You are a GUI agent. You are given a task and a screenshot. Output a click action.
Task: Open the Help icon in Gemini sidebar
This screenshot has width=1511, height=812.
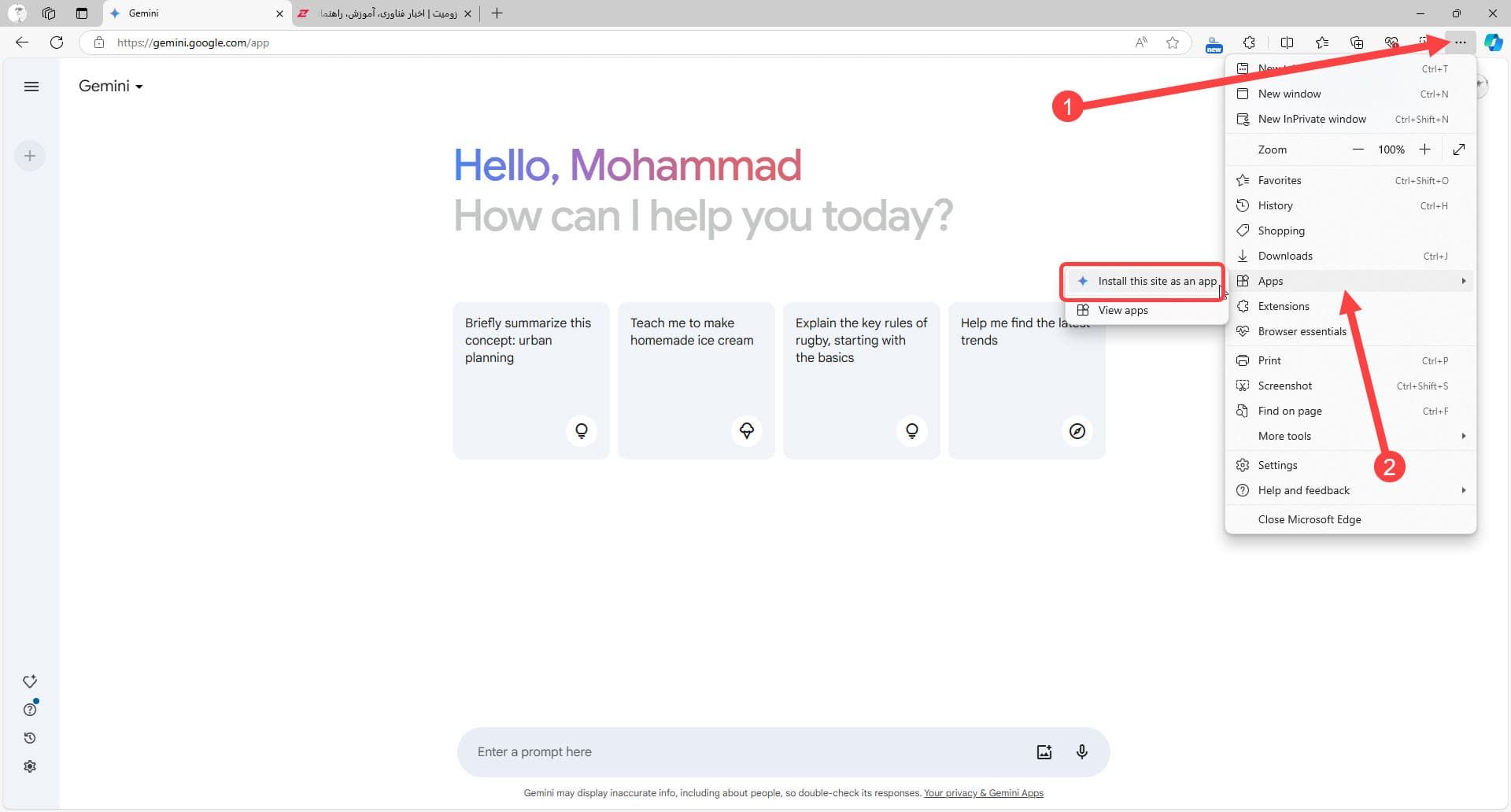(x=30, y=710)
